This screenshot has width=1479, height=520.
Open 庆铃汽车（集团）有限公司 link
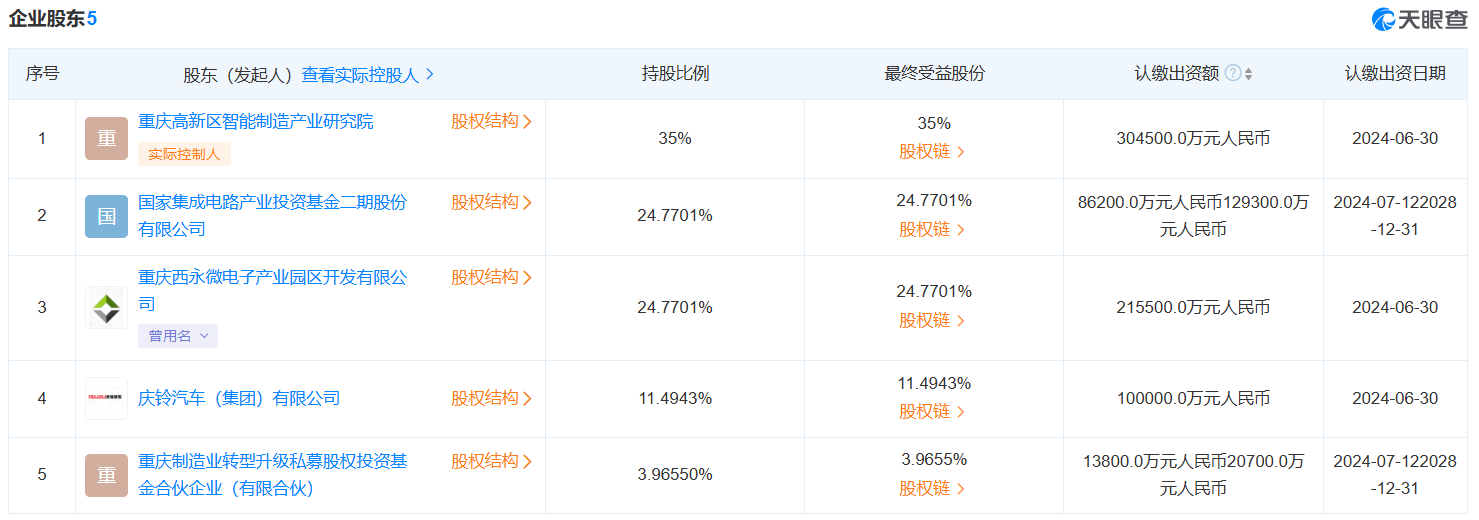pyautogui.click(x=239, y=398)
